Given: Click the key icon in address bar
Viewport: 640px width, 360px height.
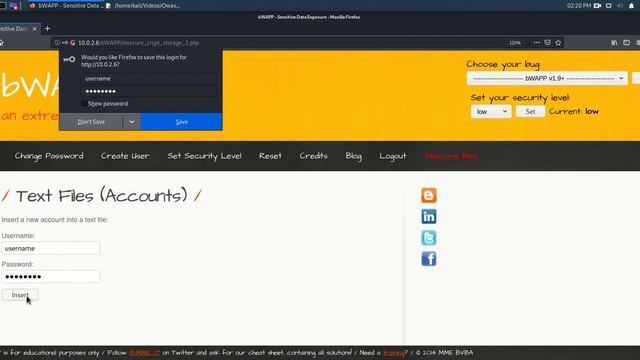Looking at the screenshot, I should (65, 42).
